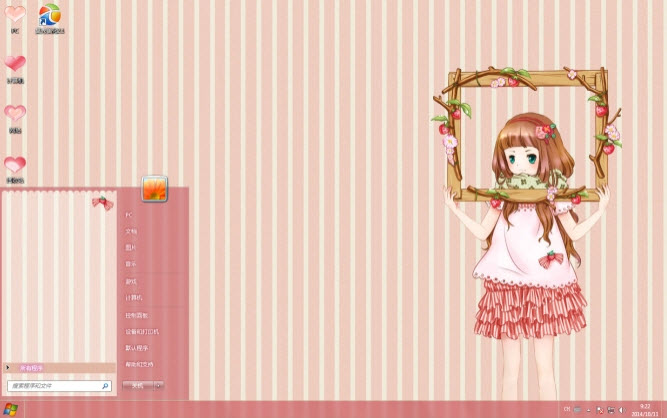Open PC from Start menu right column
667x418 pixels.
(x=129, y=215)
